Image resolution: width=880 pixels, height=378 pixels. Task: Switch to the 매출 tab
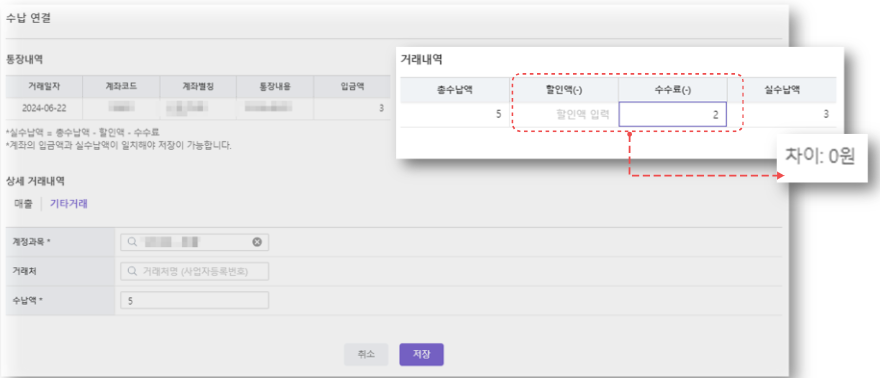pos(24,204)
